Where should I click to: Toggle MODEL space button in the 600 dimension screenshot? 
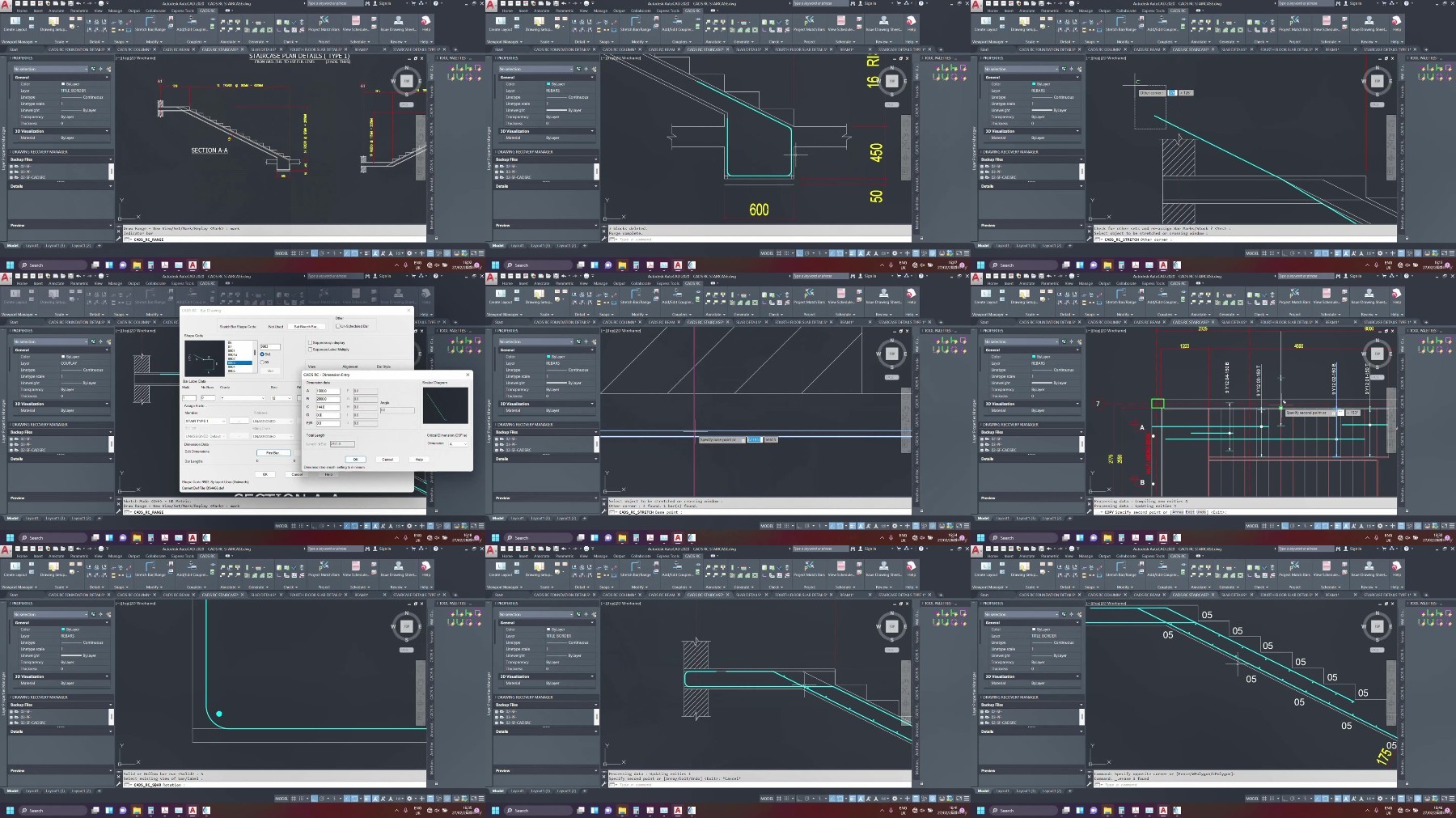point(766,252)
